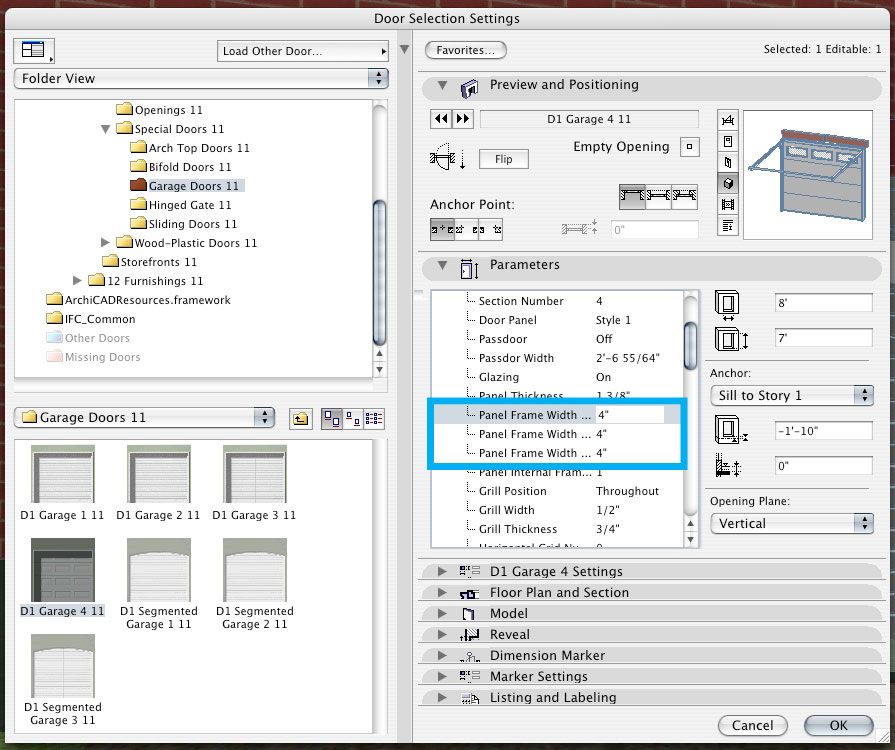895x750 pixels.
Task: Click the Flip button
Action: tap(503, 159)
